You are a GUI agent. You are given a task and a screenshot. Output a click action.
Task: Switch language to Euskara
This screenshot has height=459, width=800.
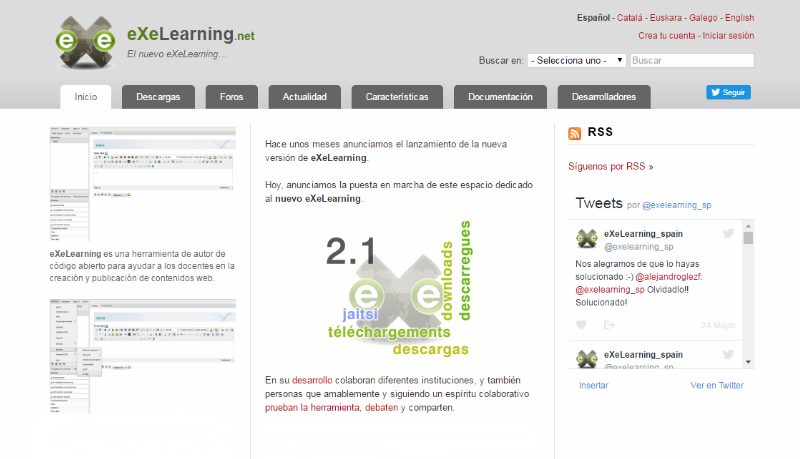click(x=665, y=18)
